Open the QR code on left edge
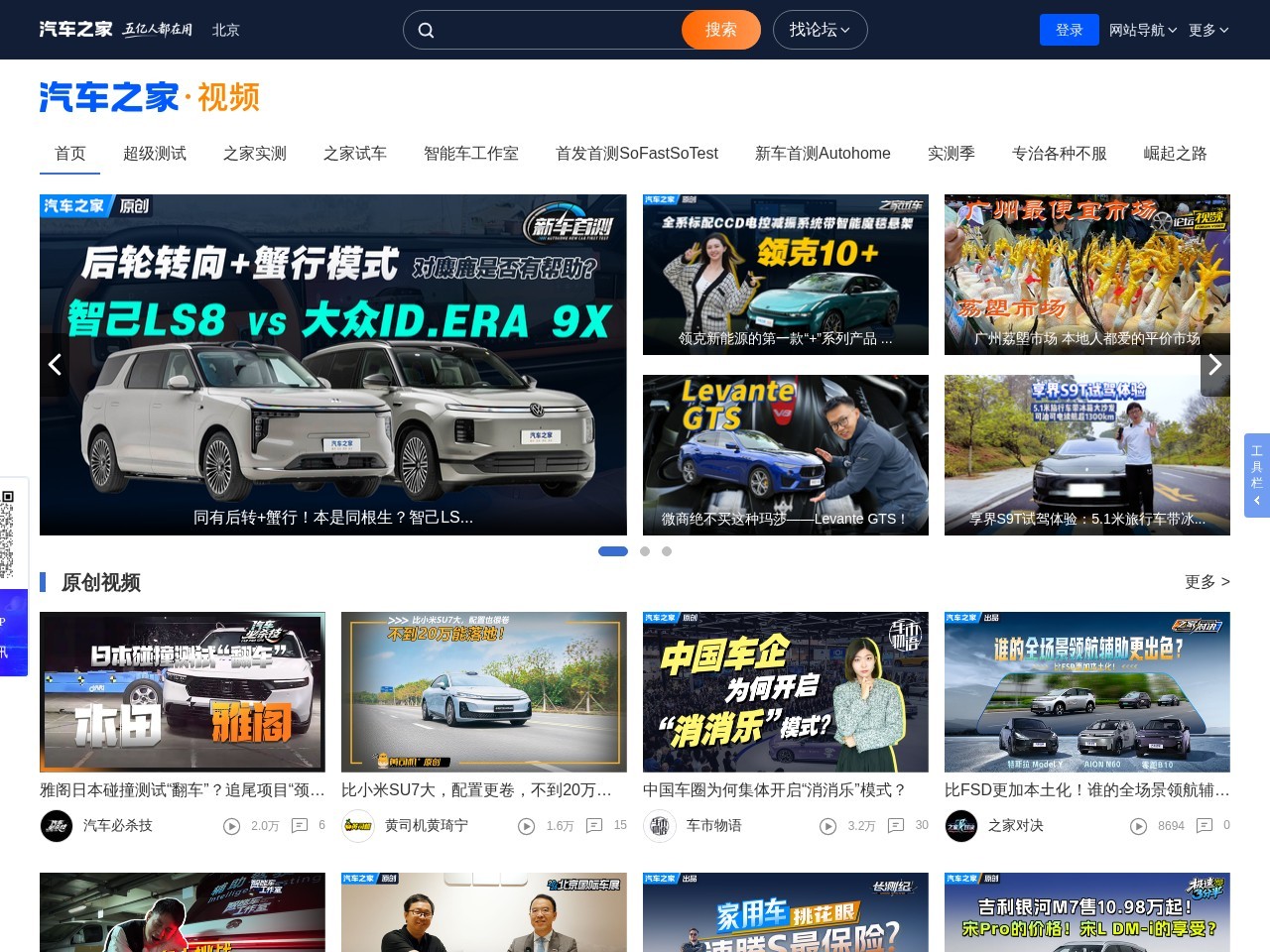Viewport: 1270px width, 952px height. (7, 534)
